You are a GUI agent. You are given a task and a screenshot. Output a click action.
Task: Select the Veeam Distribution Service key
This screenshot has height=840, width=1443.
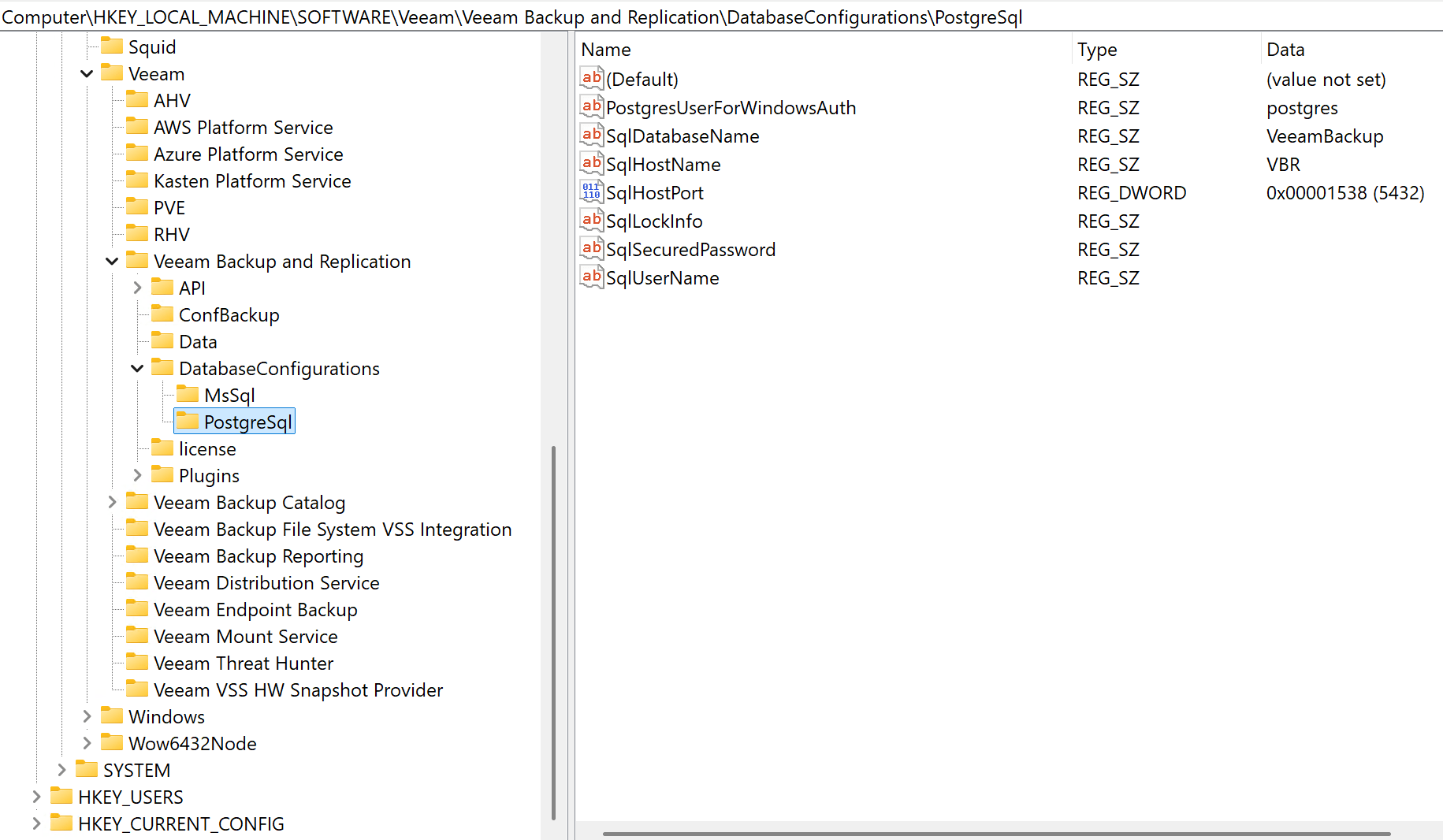266,582
